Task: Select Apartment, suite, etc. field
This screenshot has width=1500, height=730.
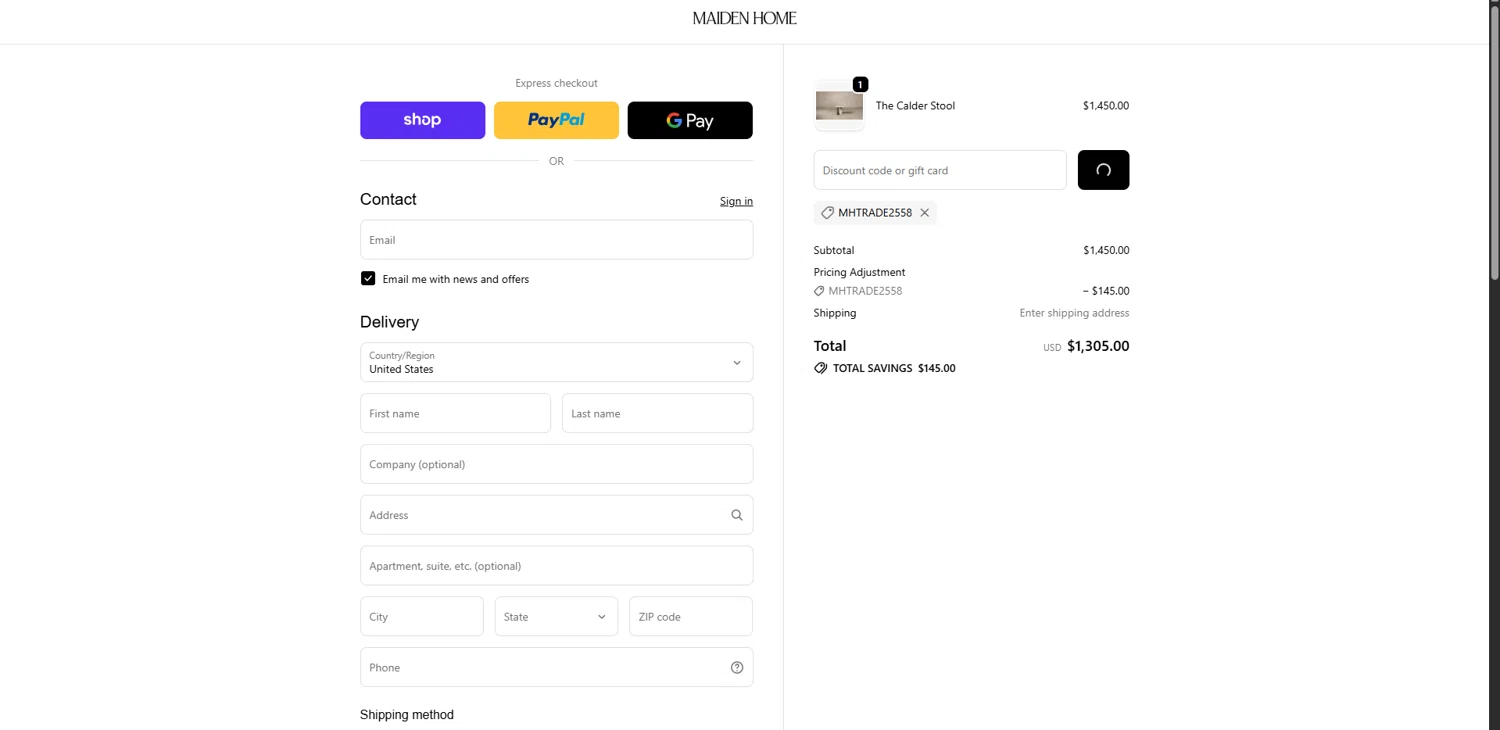Action: [x=556, y=566]
